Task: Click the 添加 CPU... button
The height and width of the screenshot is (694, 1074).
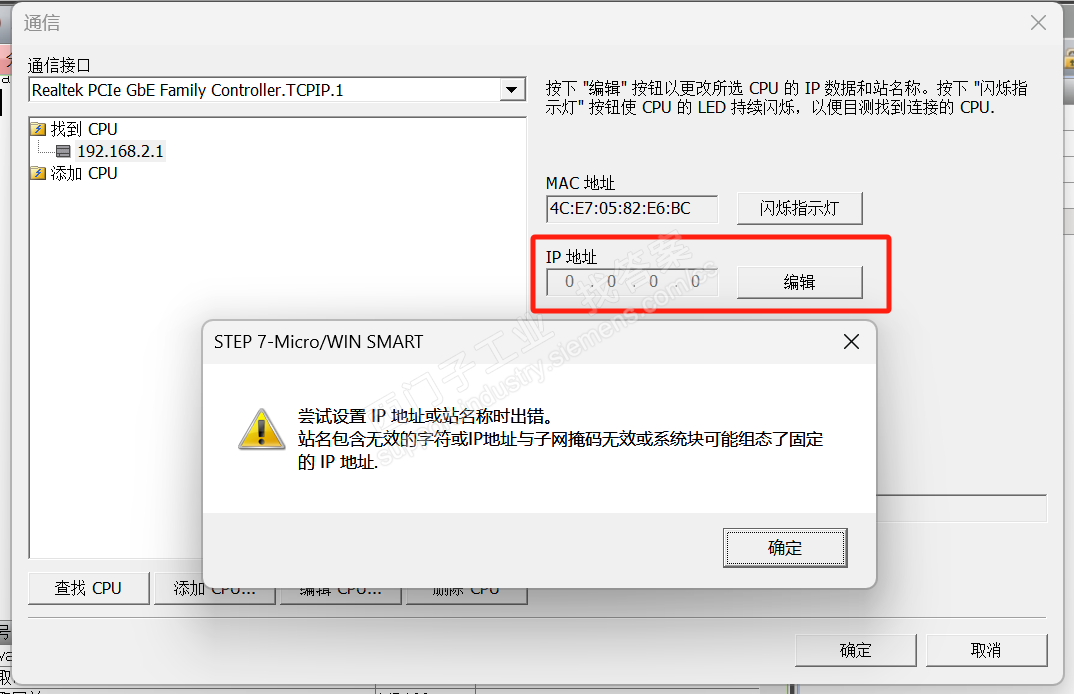Action: click(214, 588)
